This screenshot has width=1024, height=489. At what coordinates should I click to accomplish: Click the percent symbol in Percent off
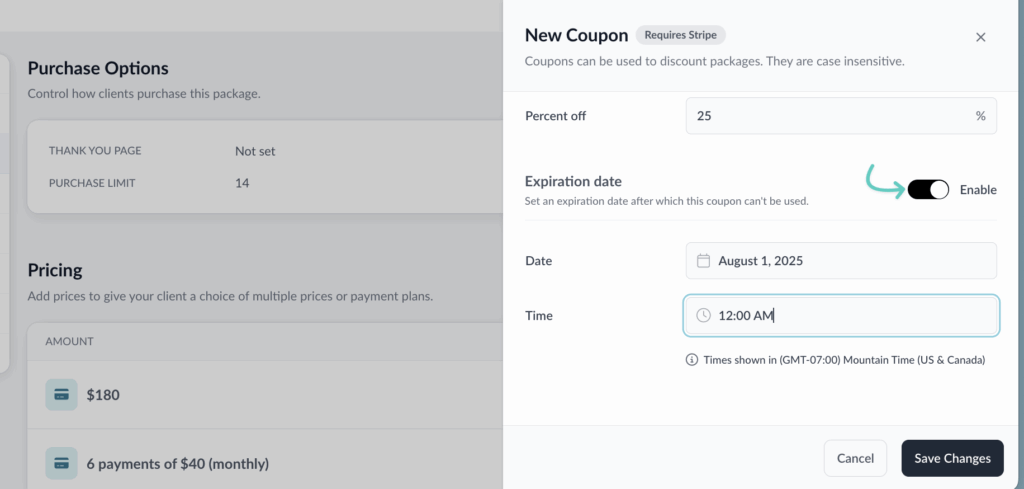[980, 116]
